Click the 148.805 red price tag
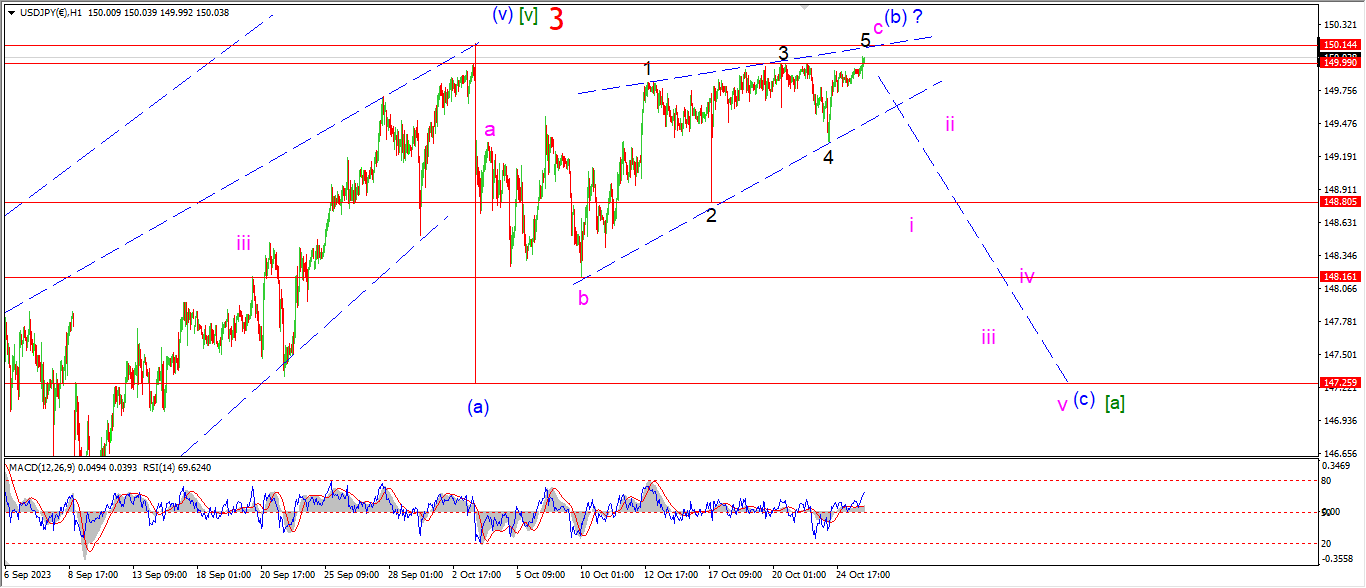1366x588 pixels. pyautogui.click(x=1340, y=201)
